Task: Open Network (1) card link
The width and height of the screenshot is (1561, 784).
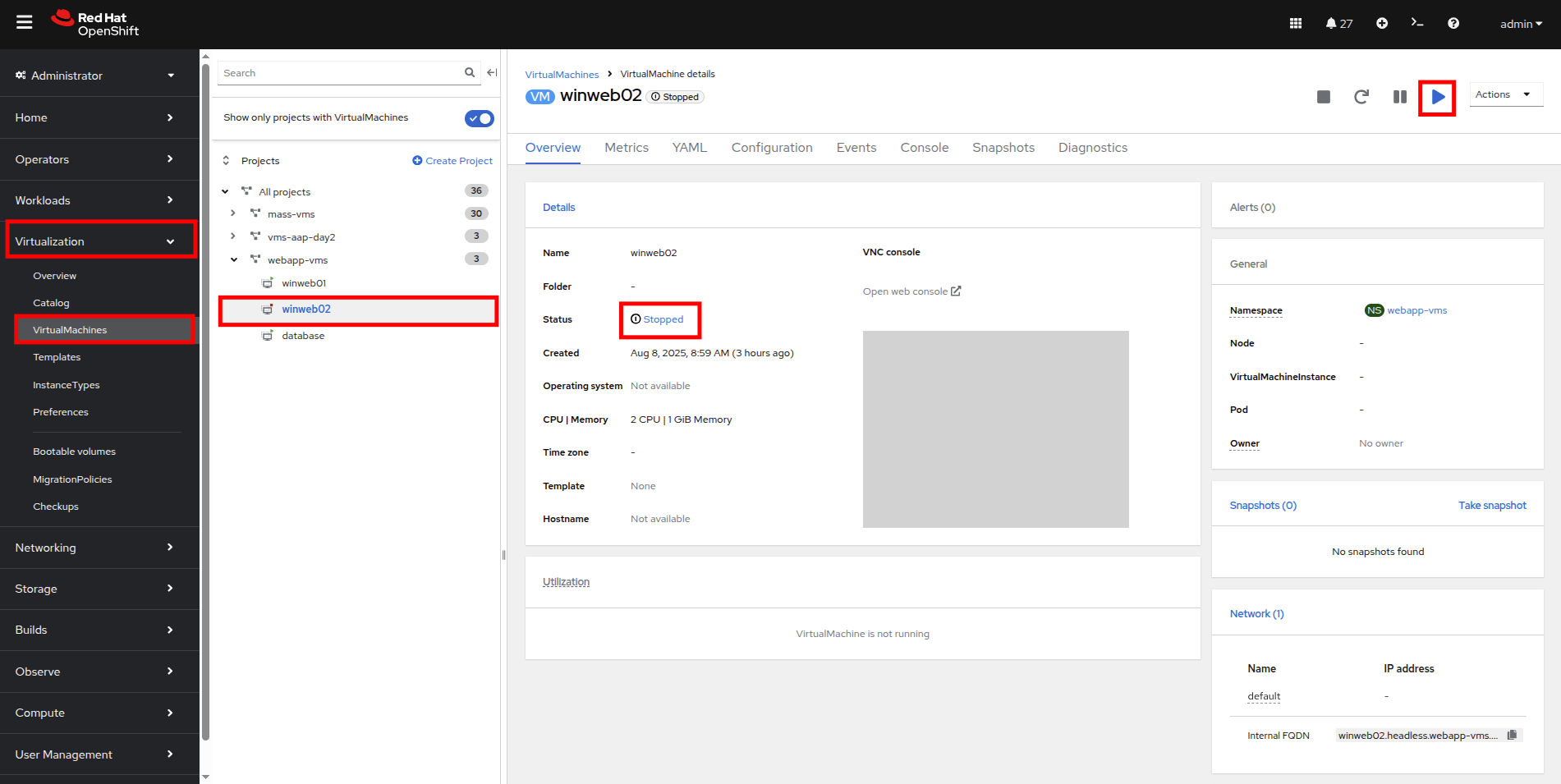Action: (1256, 614)
